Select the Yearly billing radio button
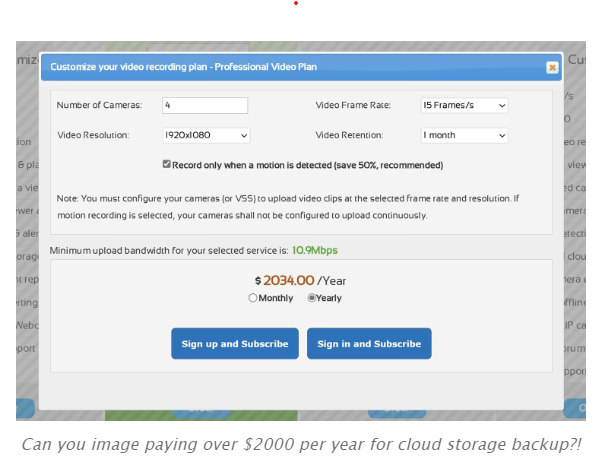The image size is (609, 464). coord(312,298)
